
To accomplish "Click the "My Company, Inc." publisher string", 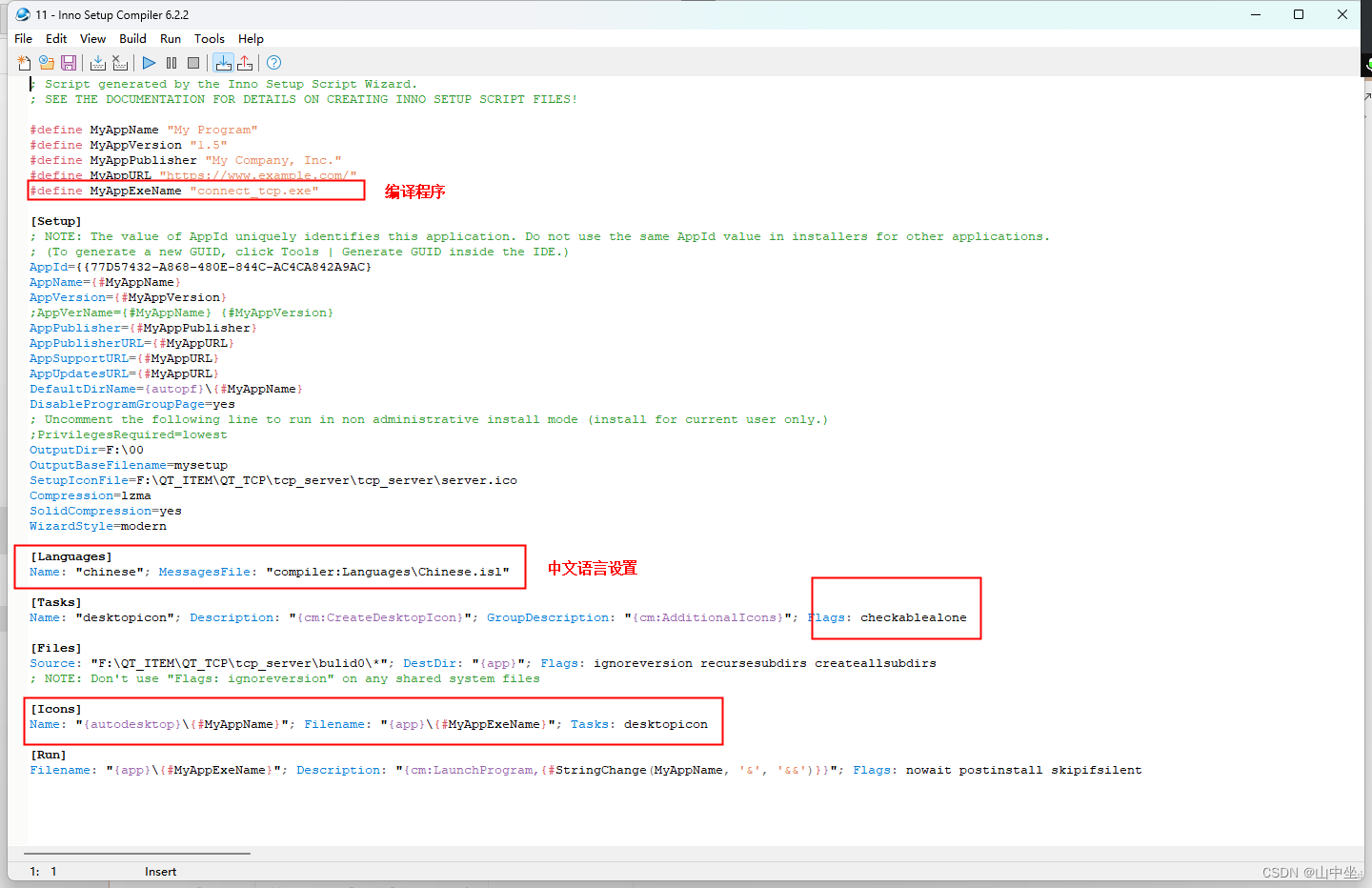I will pos(273,160).
